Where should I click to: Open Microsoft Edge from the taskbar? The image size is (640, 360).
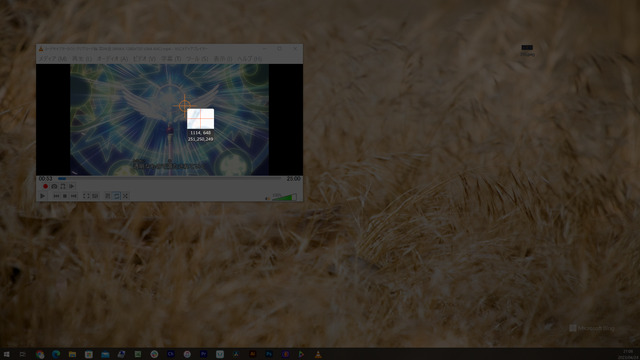click(56, 354)
